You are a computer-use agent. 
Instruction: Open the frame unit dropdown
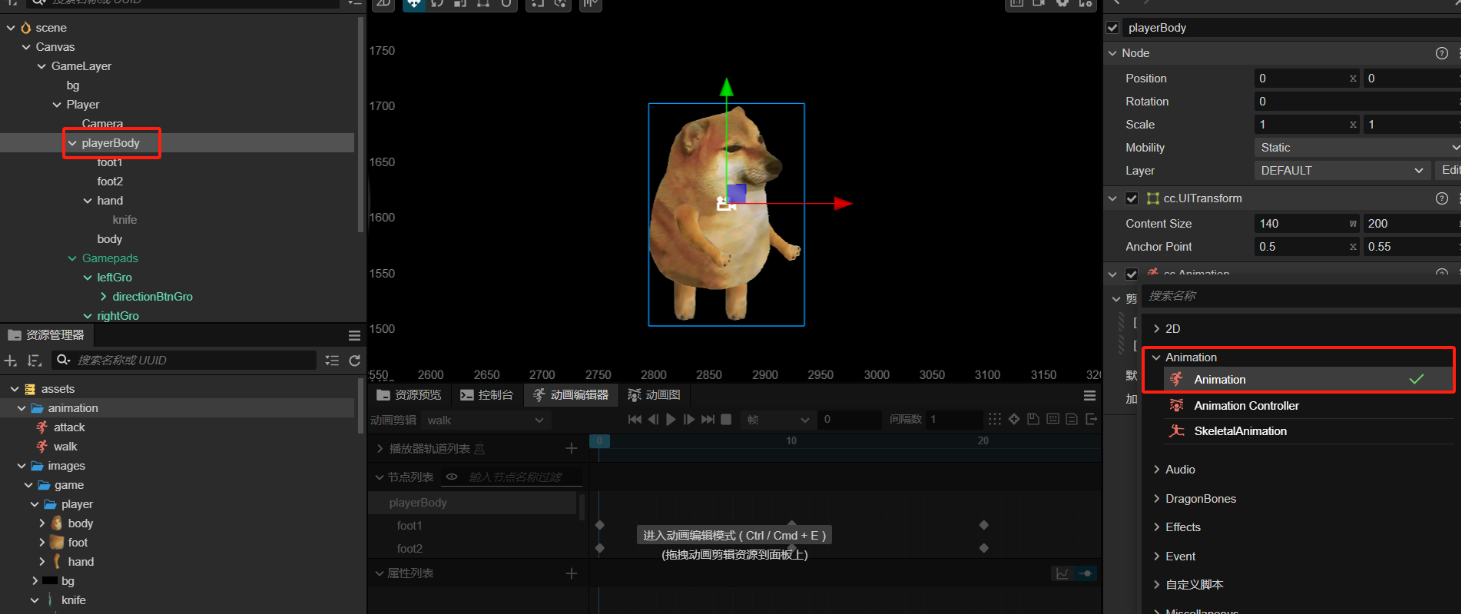(776, 420)
